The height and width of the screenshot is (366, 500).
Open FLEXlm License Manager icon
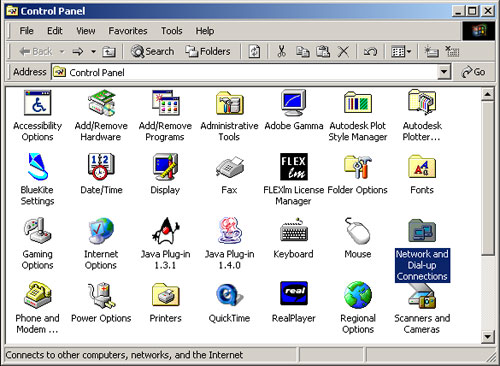pos(294,167)
